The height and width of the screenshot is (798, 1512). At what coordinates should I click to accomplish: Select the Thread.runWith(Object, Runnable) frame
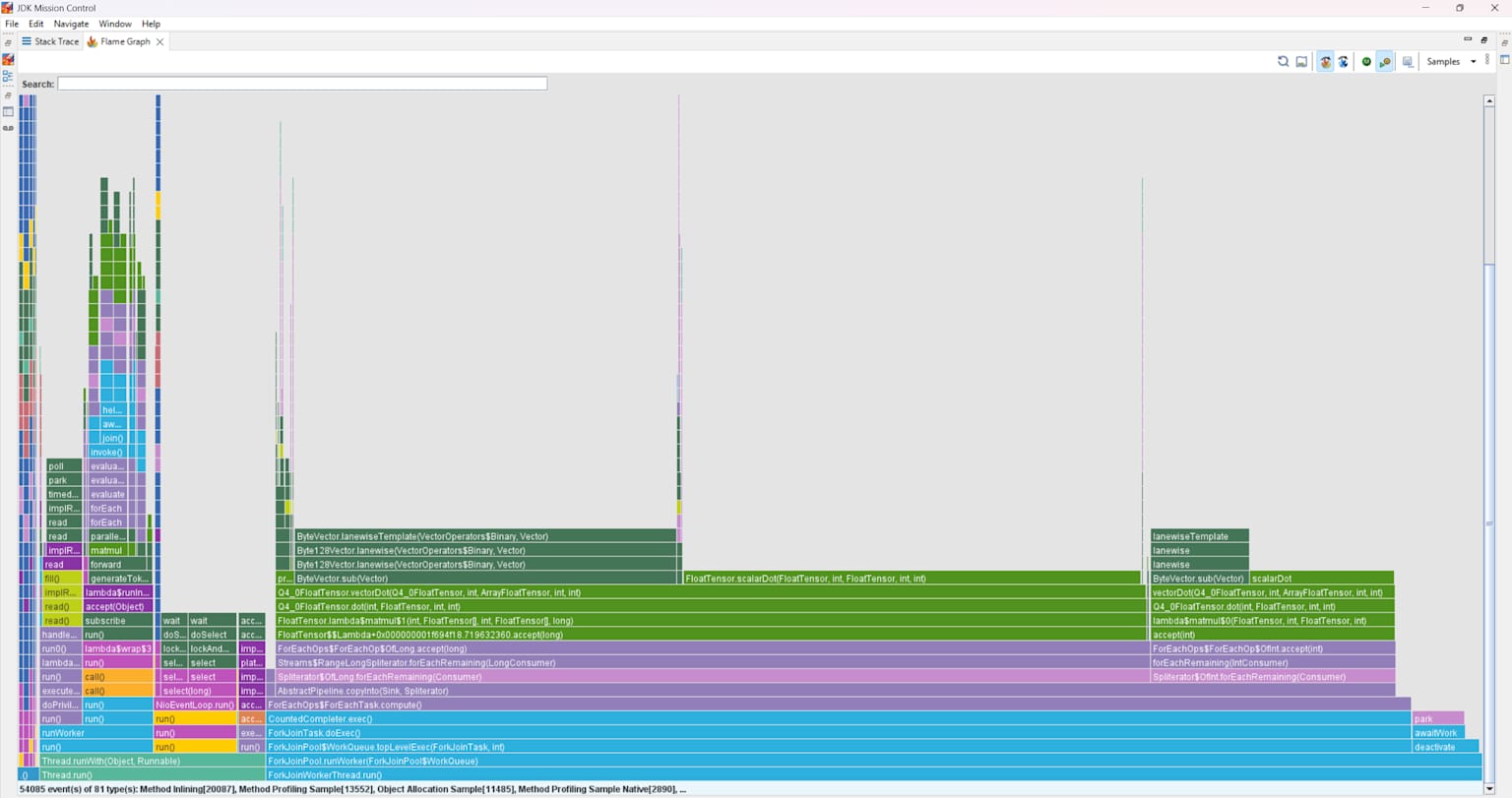tap(152, 761)
